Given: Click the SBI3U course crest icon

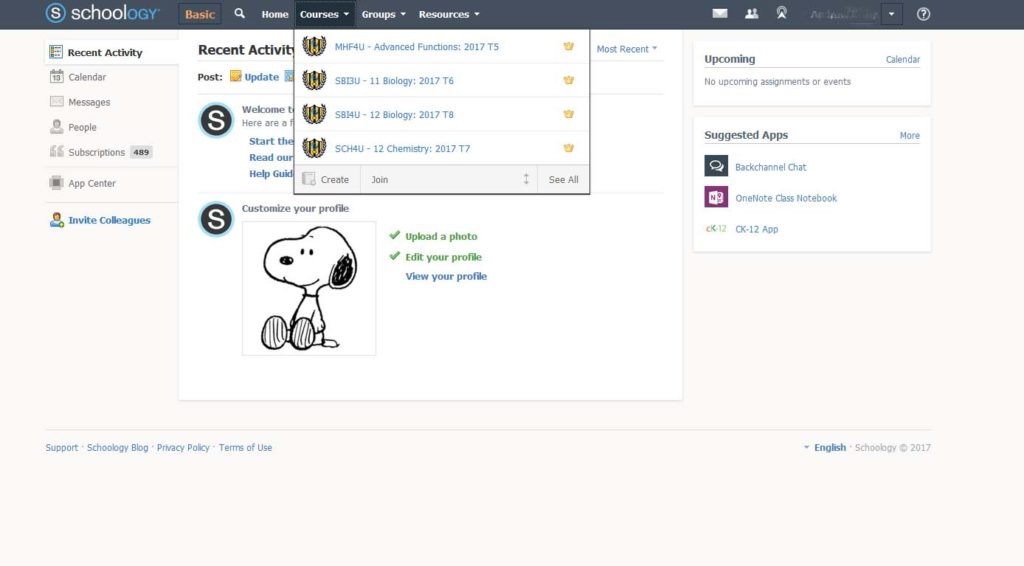Looking at the screenshot, I should pyautogui.click(x=314, y=80).
